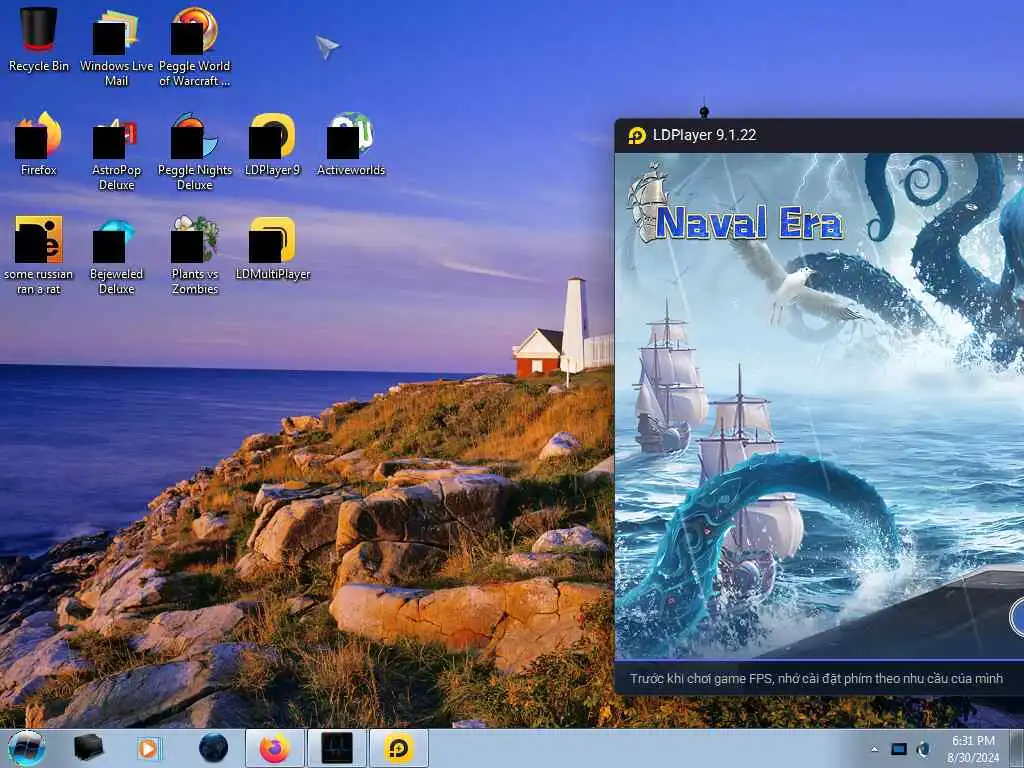Select the Activeworlds desktop icon

point(351,144)
